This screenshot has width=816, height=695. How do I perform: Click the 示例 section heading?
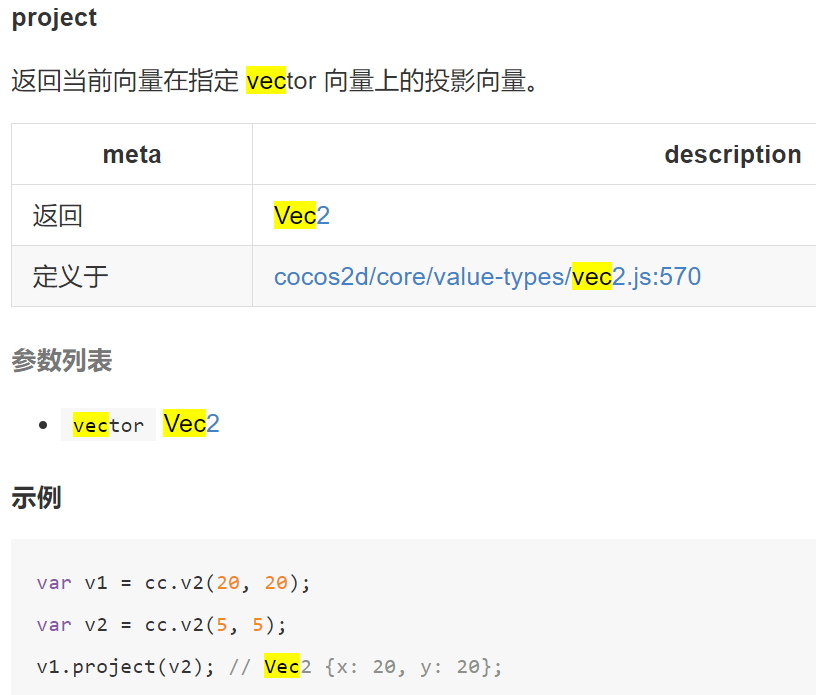[x=36, y=497]
